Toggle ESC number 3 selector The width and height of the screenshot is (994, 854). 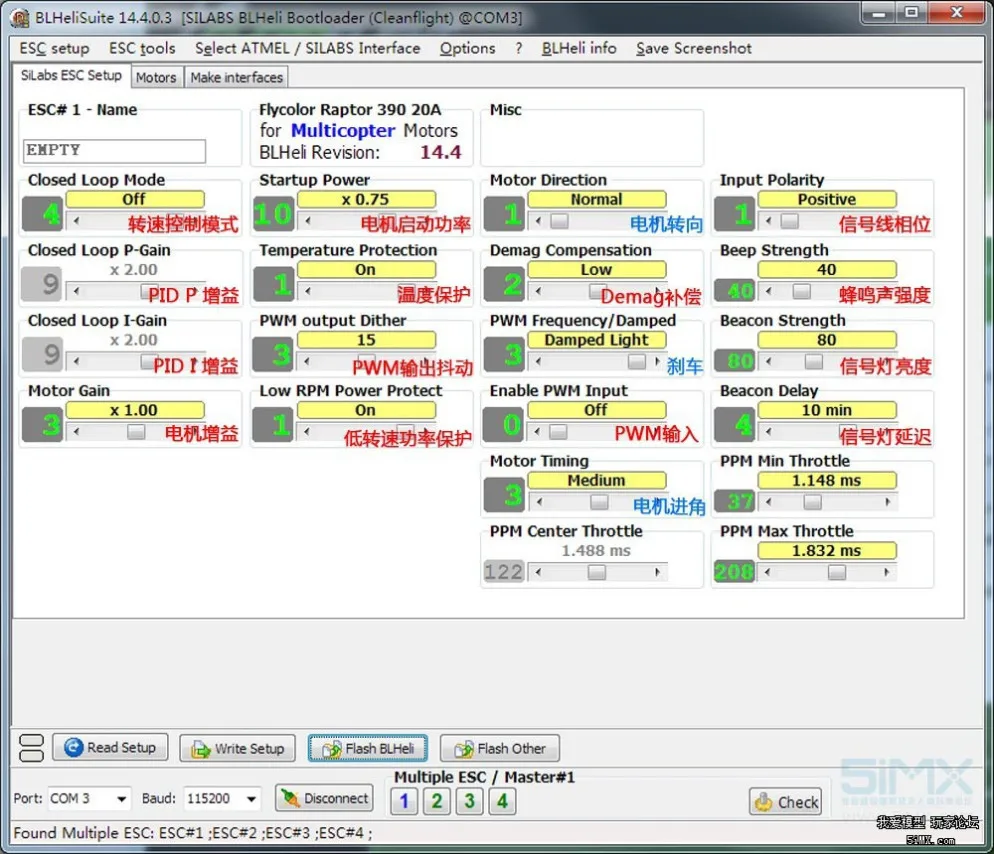[470, 801]
